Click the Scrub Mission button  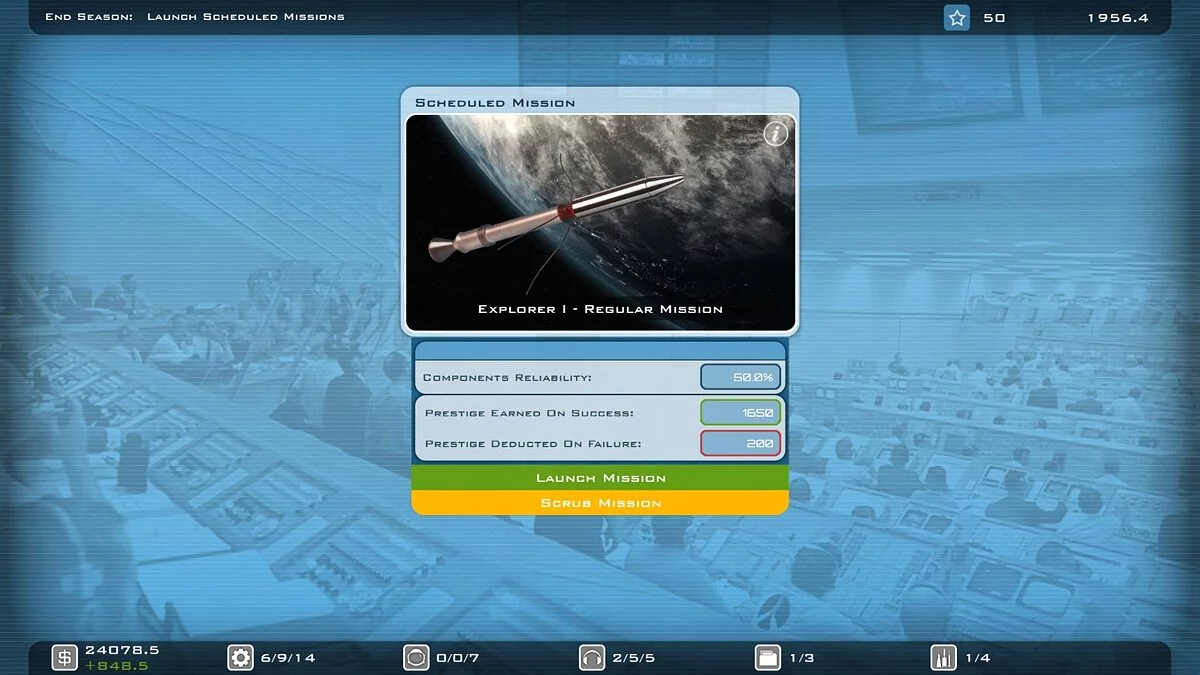click(x=600, y=502)
